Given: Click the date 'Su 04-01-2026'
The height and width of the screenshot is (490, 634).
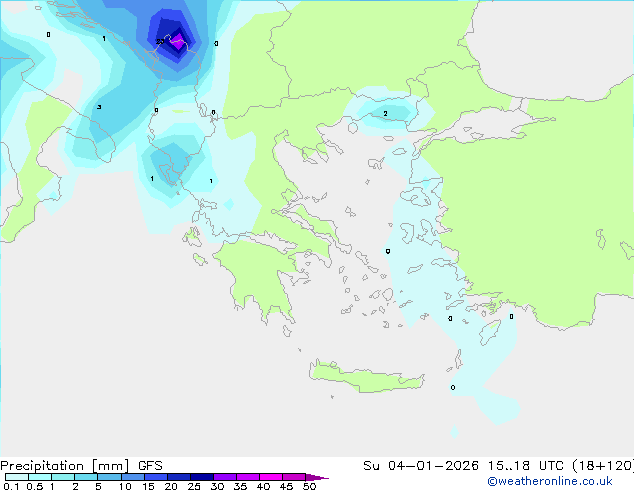Looking at the screenshot, I should (421, 466).
